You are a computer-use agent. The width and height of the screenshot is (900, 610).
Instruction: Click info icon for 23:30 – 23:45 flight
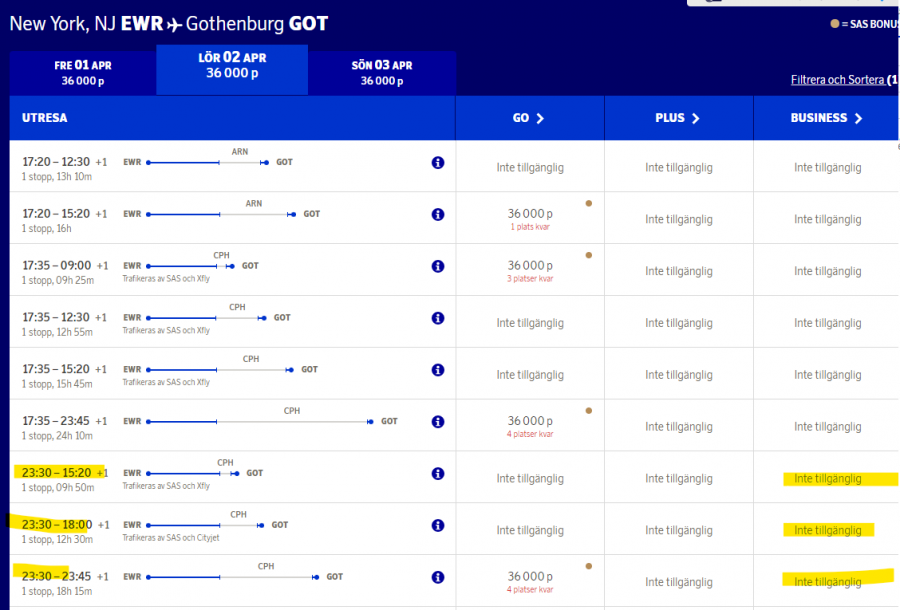438,578
